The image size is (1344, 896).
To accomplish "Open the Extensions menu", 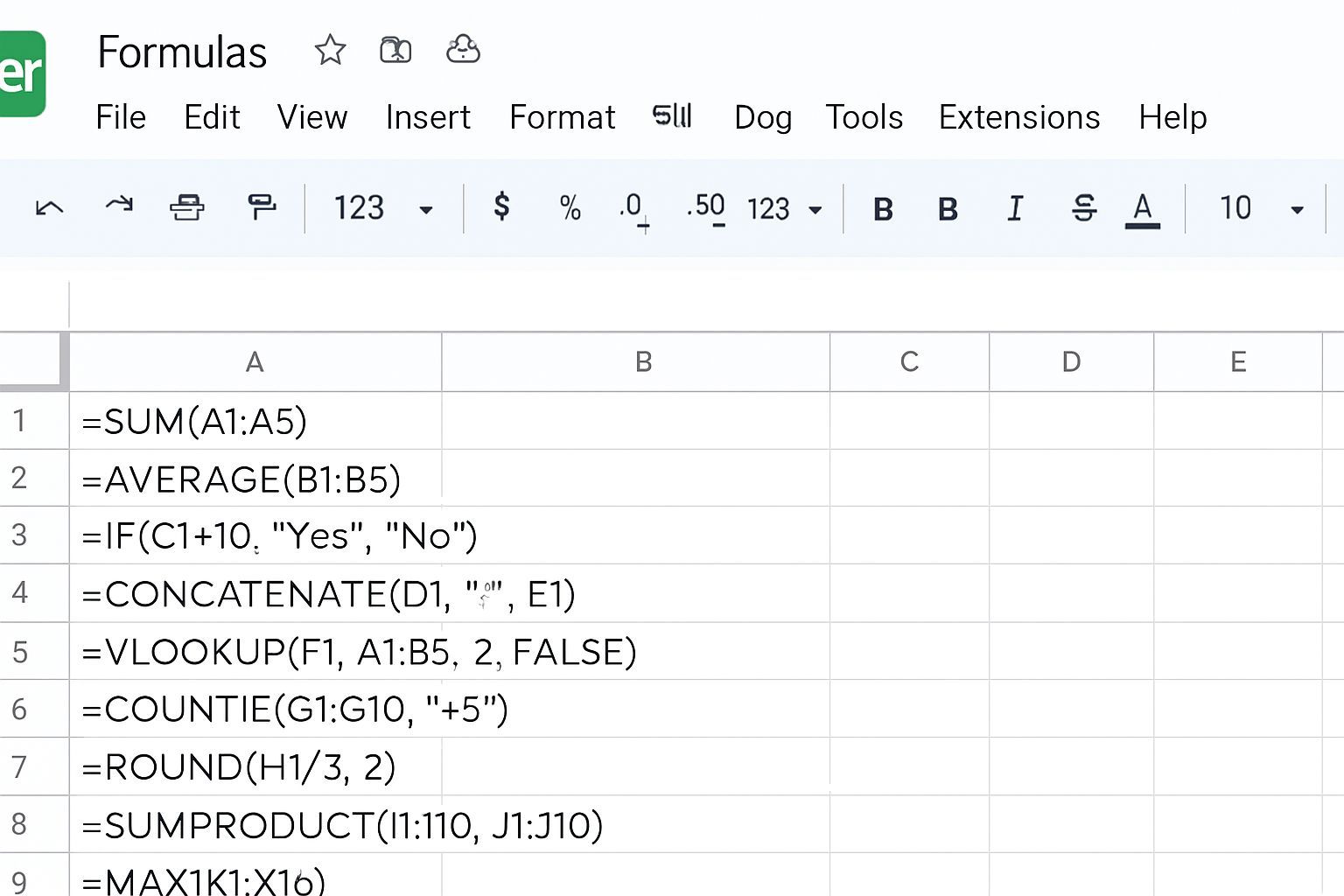I will (1018, 117).
